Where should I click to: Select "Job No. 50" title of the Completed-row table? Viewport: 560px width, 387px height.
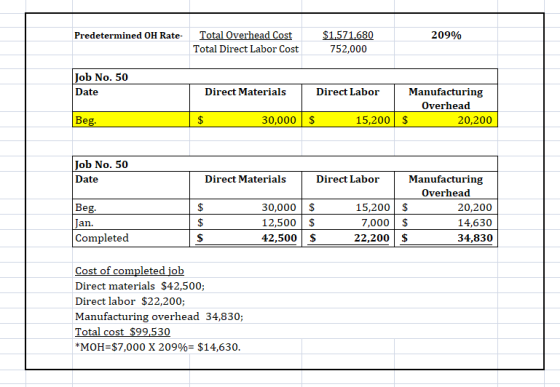(x=101, y=164)
